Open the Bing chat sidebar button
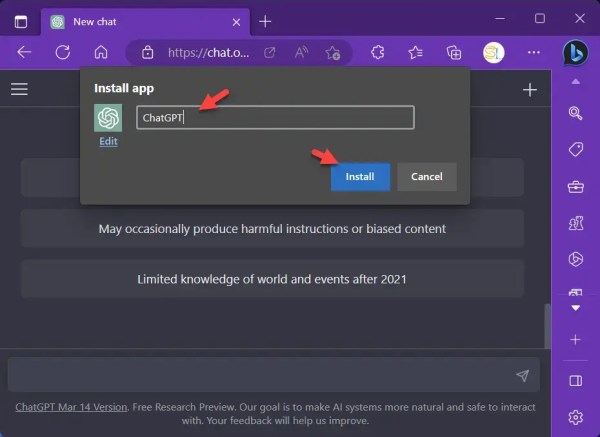The width and height of the screenshot is (600, 437). coord(576,52)
